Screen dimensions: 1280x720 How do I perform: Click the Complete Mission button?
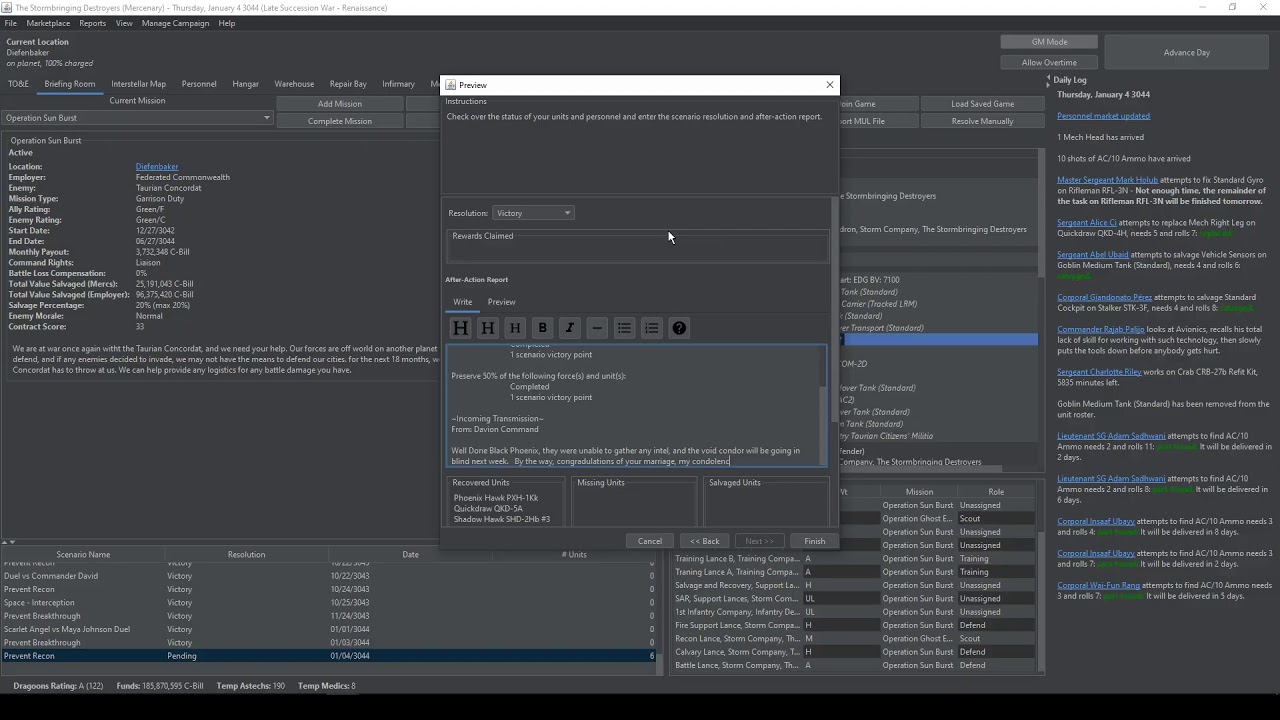(340, 121)
